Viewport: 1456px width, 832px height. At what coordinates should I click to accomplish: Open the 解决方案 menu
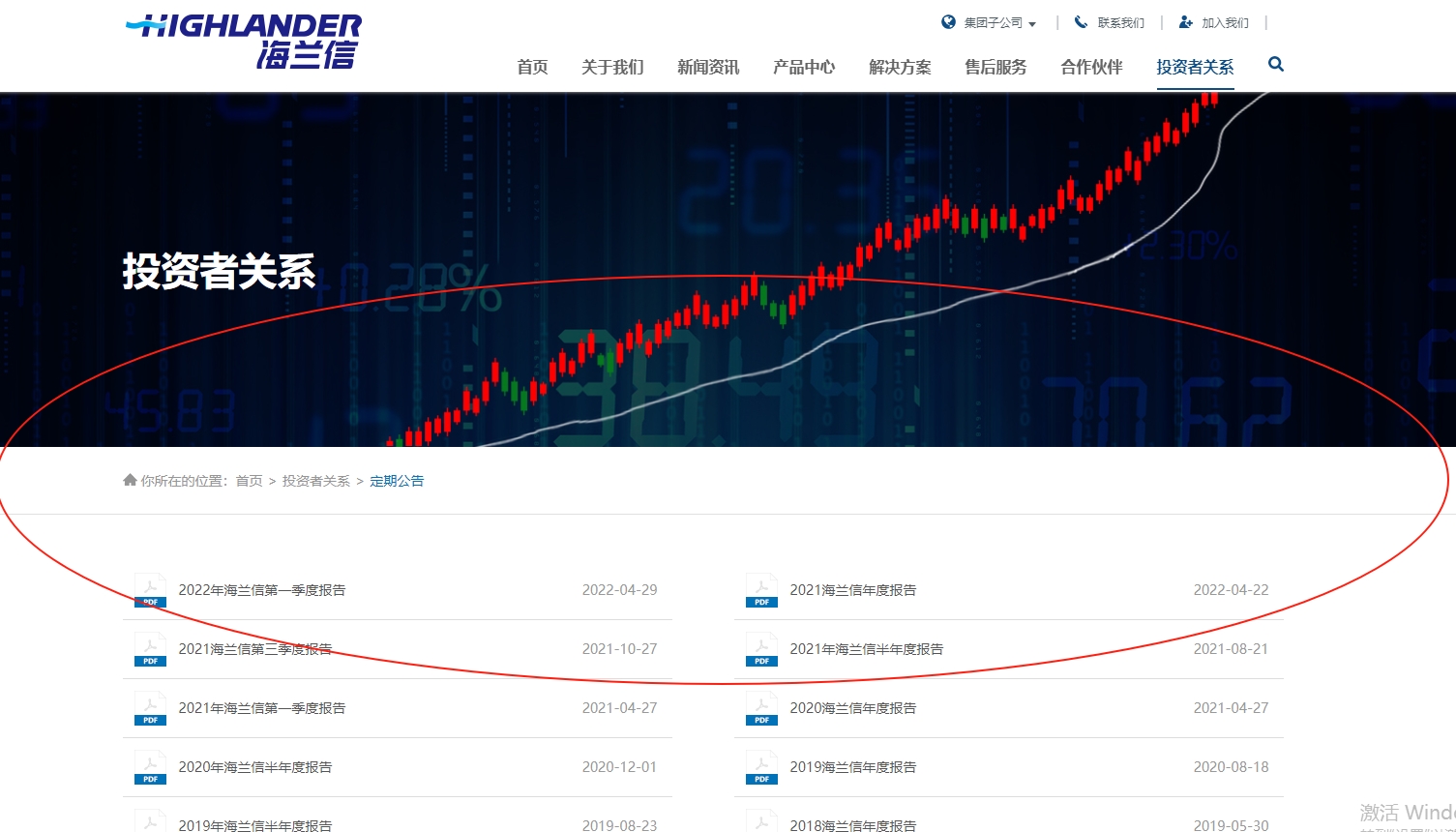coord(900,67)
